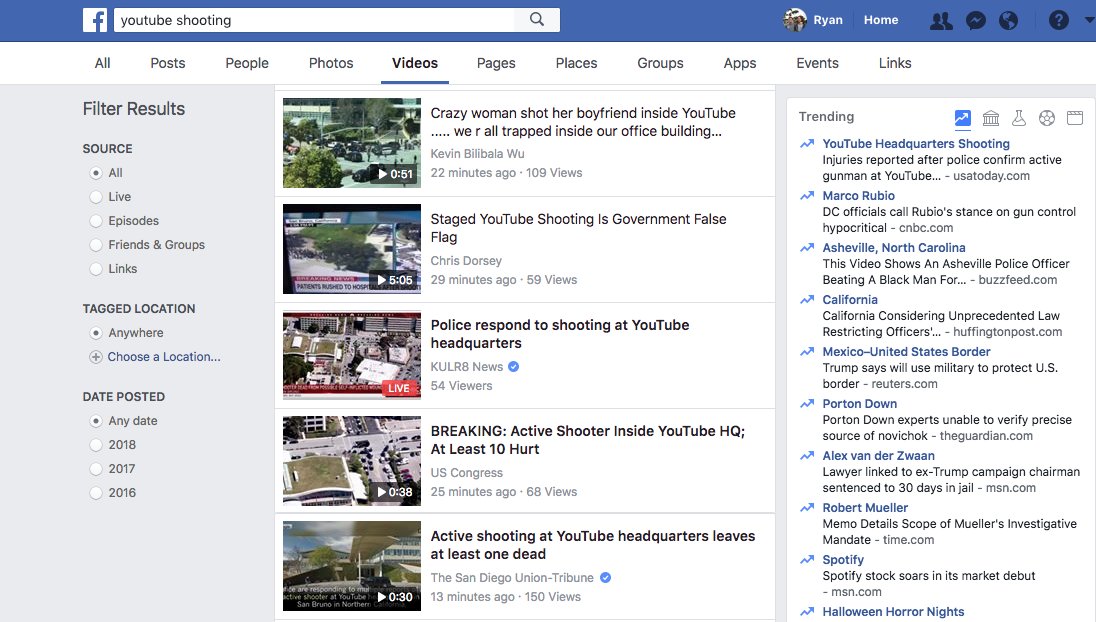Open Ryan's profile picture

point(795,20)
